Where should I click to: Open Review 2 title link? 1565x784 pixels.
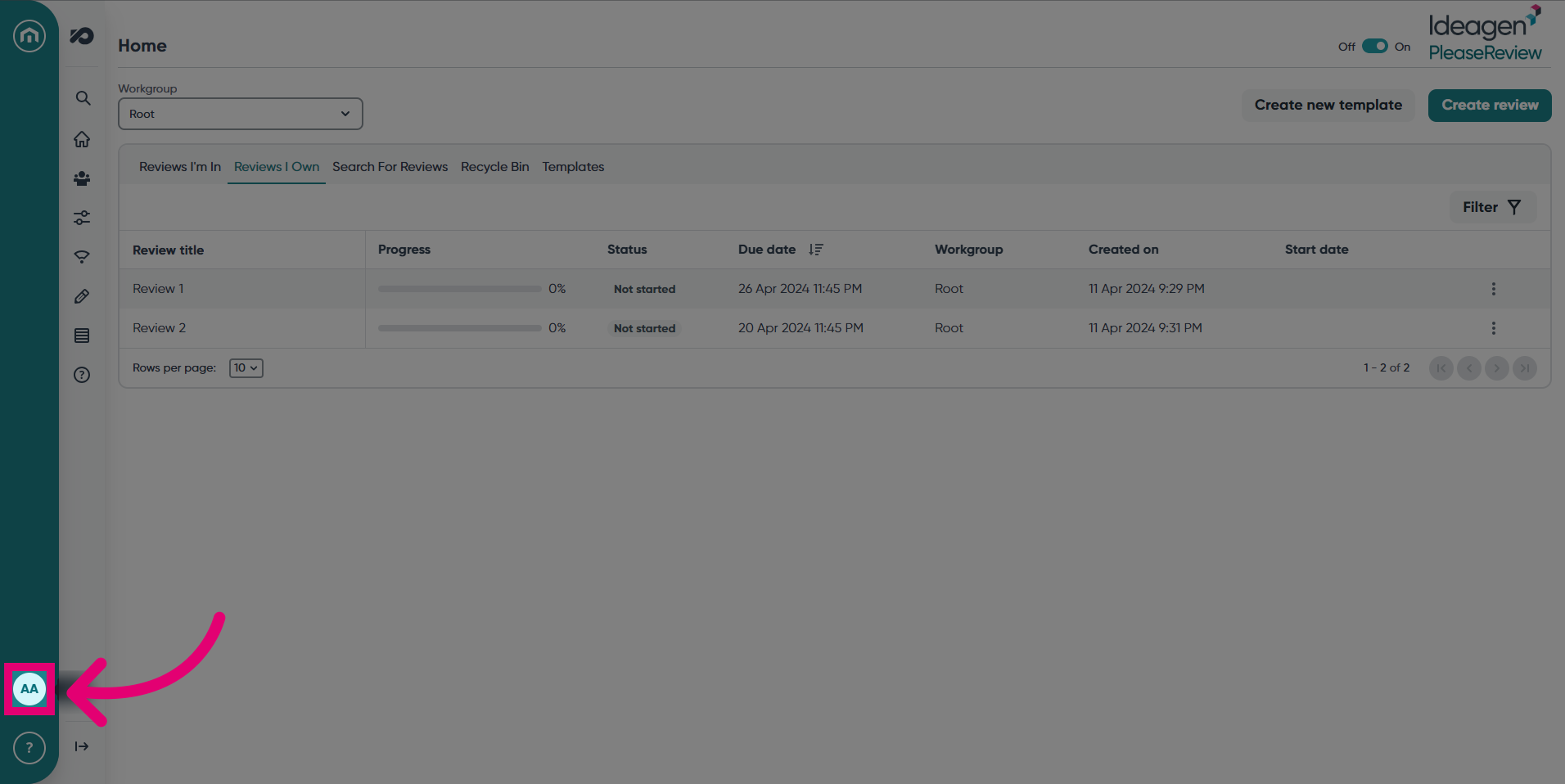(159, 328)
